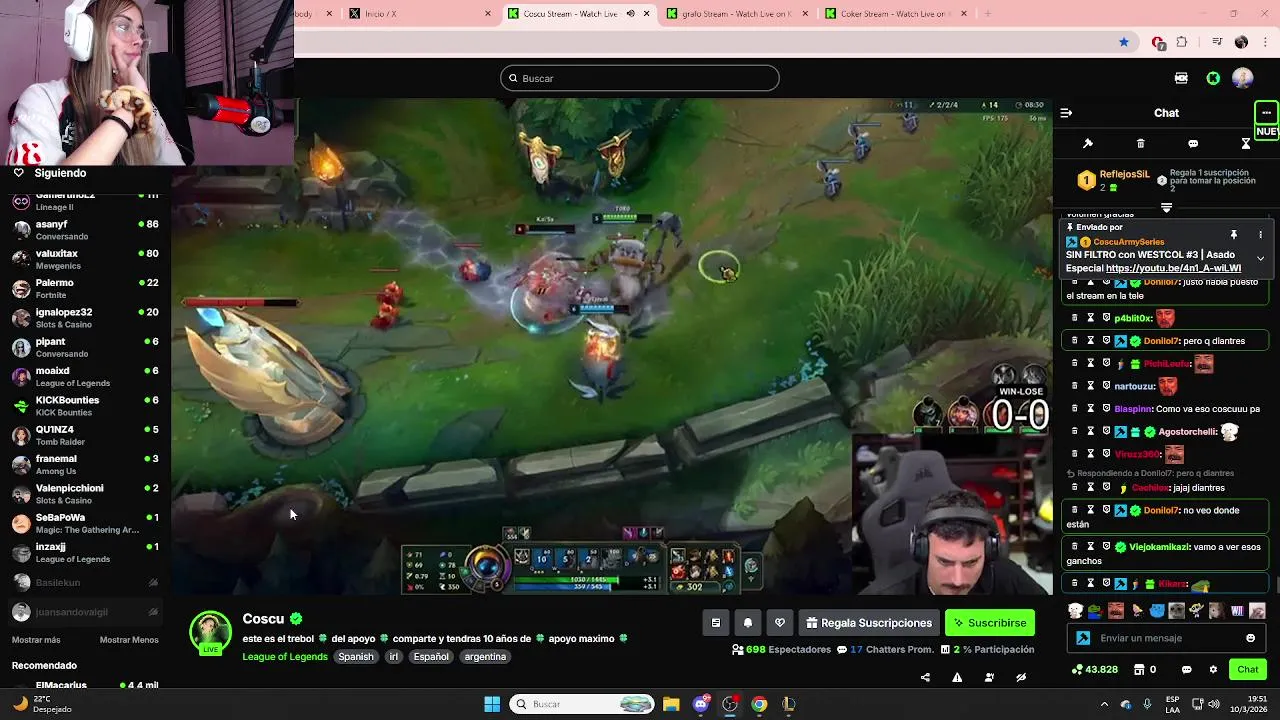Report the stream with the warning icon
Image resolution: width=1280 pixels, height=720 pixels.
click(x=957, y=677)
